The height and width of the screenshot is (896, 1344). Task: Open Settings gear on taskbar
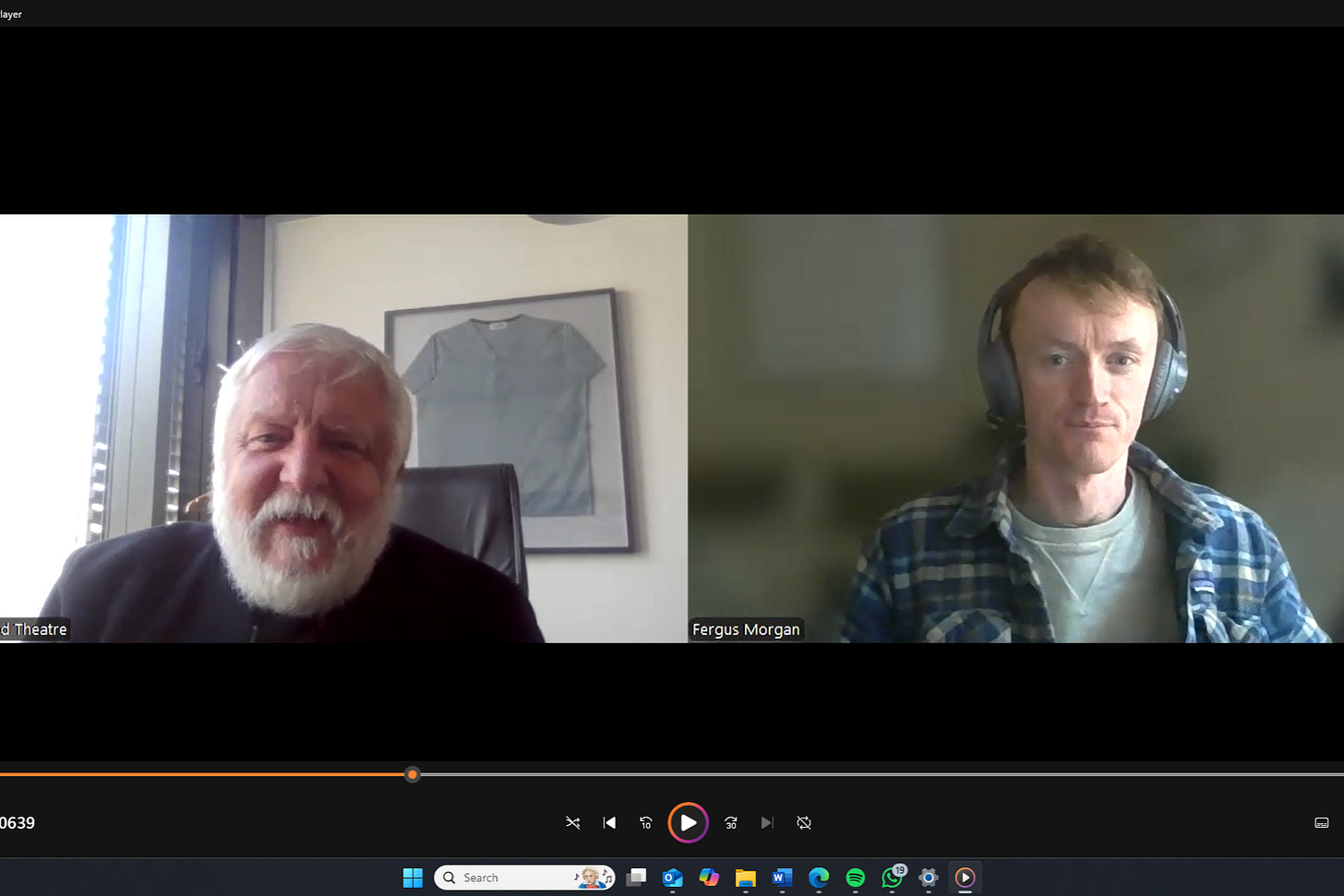929,878
